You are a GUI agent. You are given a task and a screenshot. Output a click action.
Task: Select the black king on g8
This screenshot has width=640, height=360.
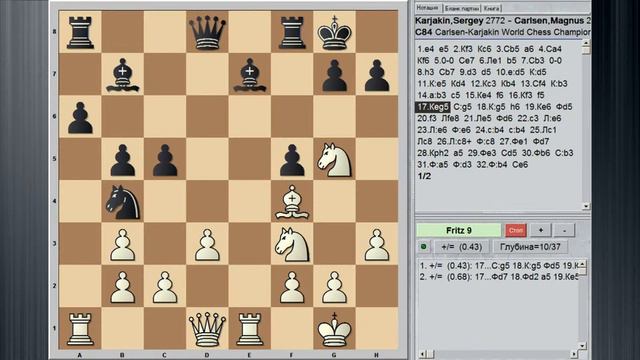334,33
